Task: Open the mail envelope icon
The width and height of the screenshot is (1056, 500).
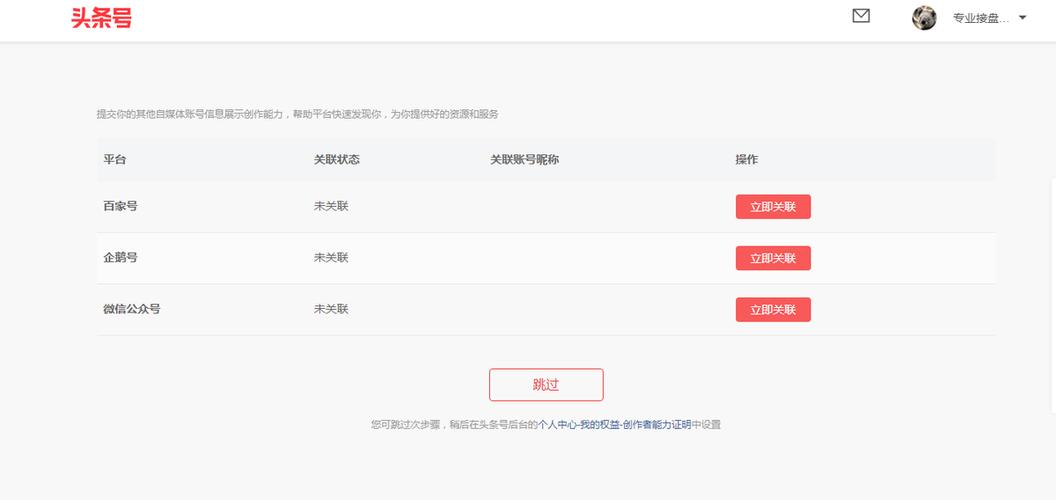Action: (861, 16)
